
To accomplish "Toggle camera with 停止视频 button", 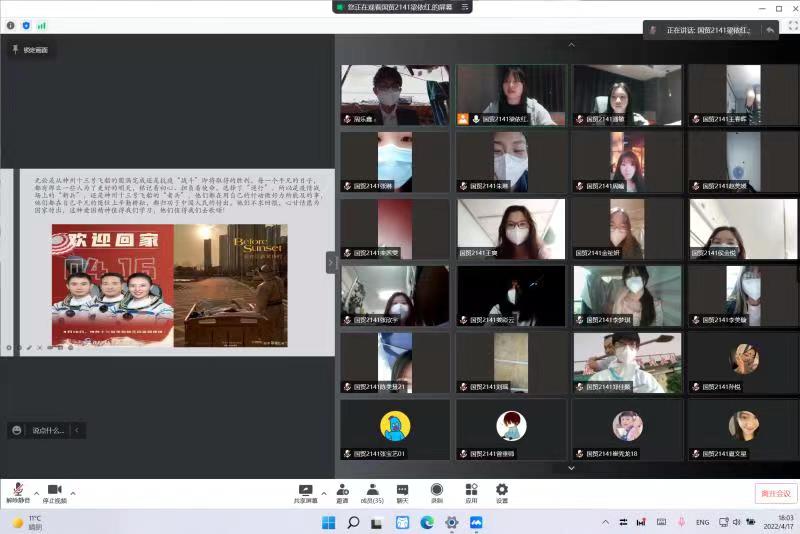I will [54, 488].
